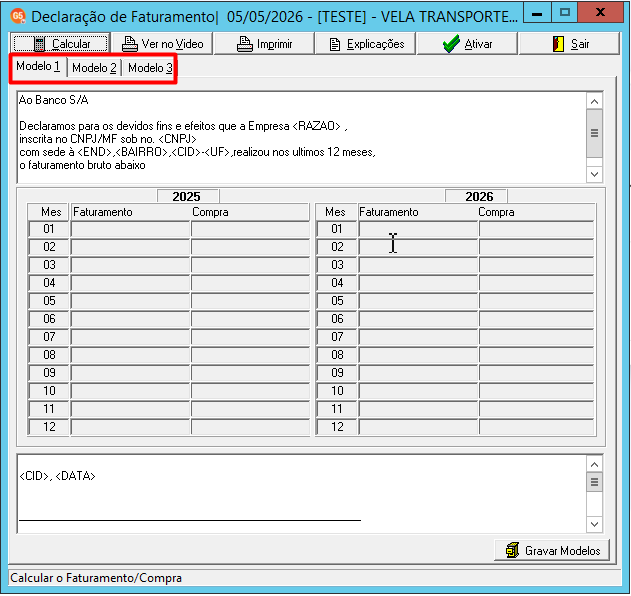Viewport: 631px width, 596px height.
Task: Click the Sair exit door icon
Action: (x=558, y=44)
